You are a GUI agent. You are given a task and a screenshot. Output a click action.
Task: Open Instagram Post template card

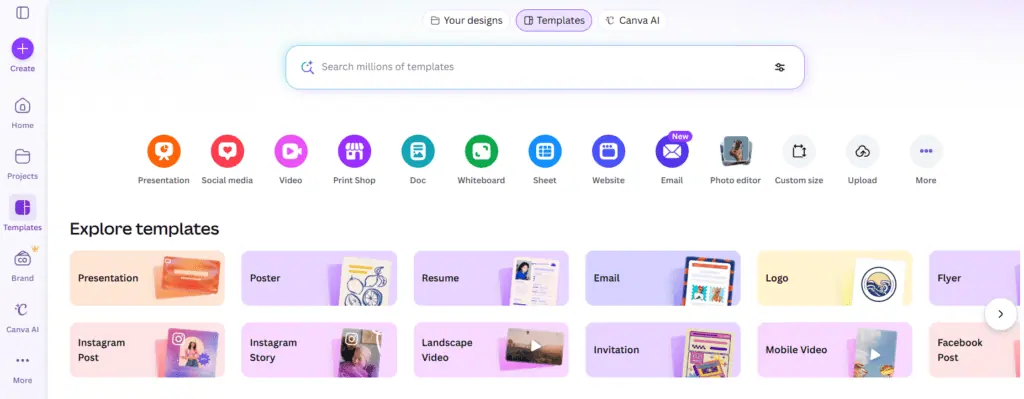coord(147,350)
